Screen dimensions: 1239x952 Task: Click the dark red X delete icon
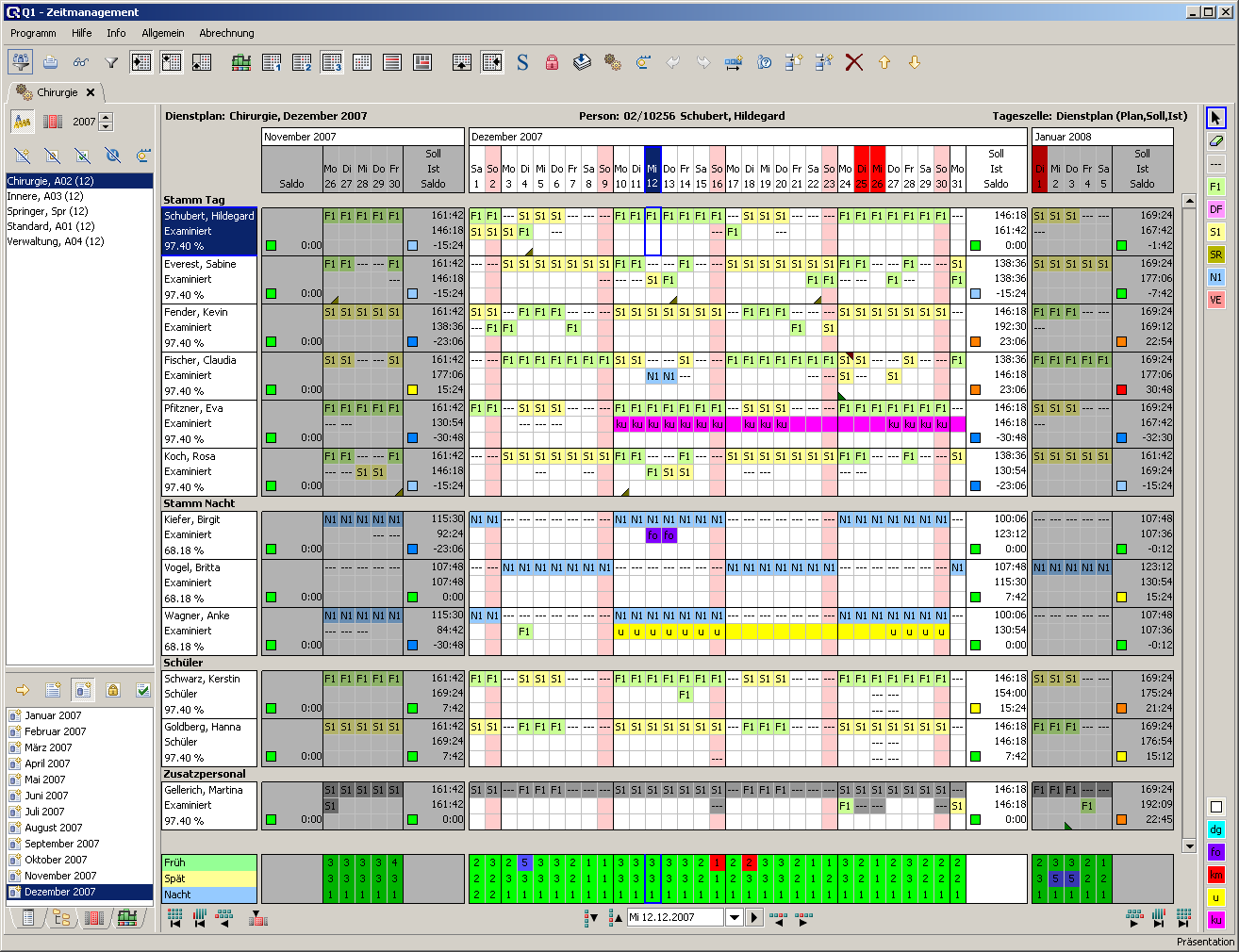tap(854, 63)
